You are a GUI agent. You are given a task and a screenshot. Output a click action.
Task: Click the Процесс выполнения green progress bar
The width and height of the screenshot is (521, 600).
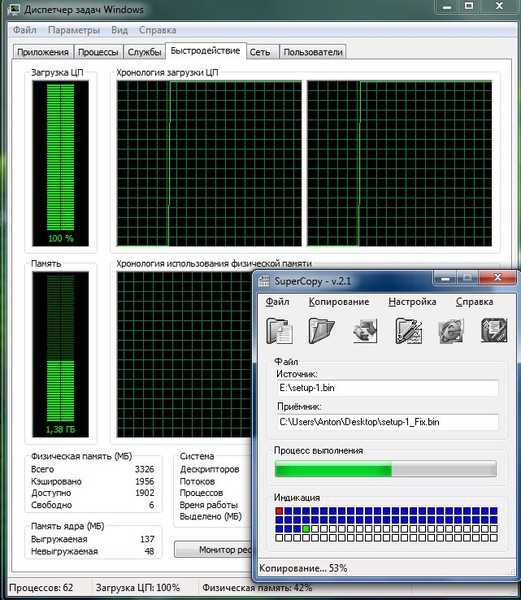(x=386, y=469)
